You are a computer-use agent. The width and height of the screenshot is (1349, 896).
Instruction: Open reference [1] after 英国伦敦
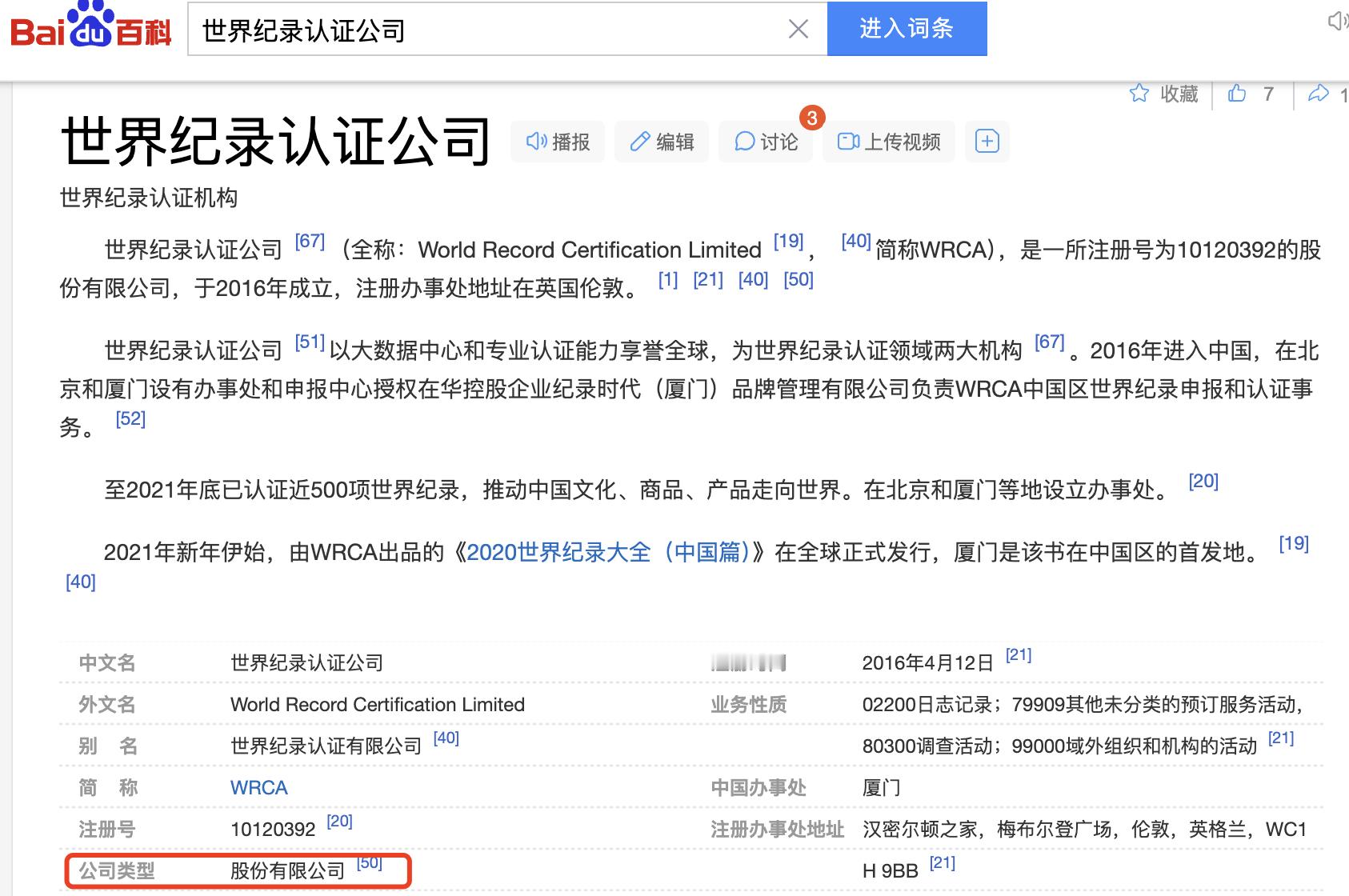[x=668, y=279]
